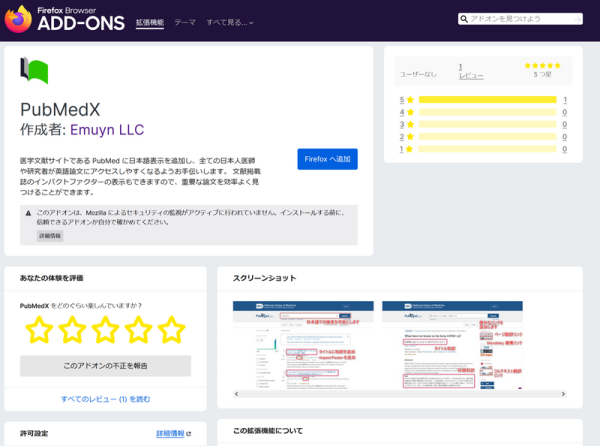The image size is (600, 446).
Task: Open すべてのレビュー (1) を読む link
Action: point(106,399)
